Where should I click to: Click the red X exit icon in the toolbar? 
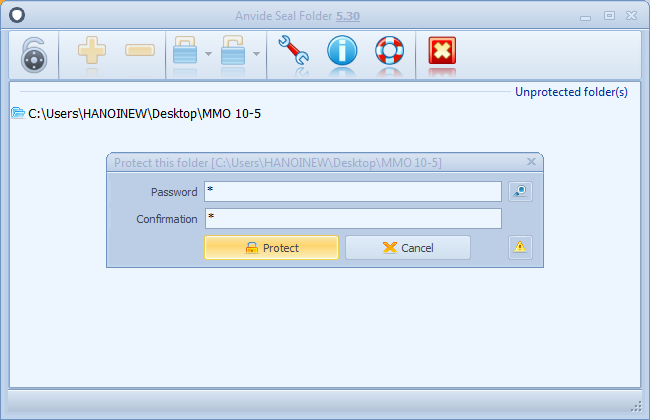442,53
